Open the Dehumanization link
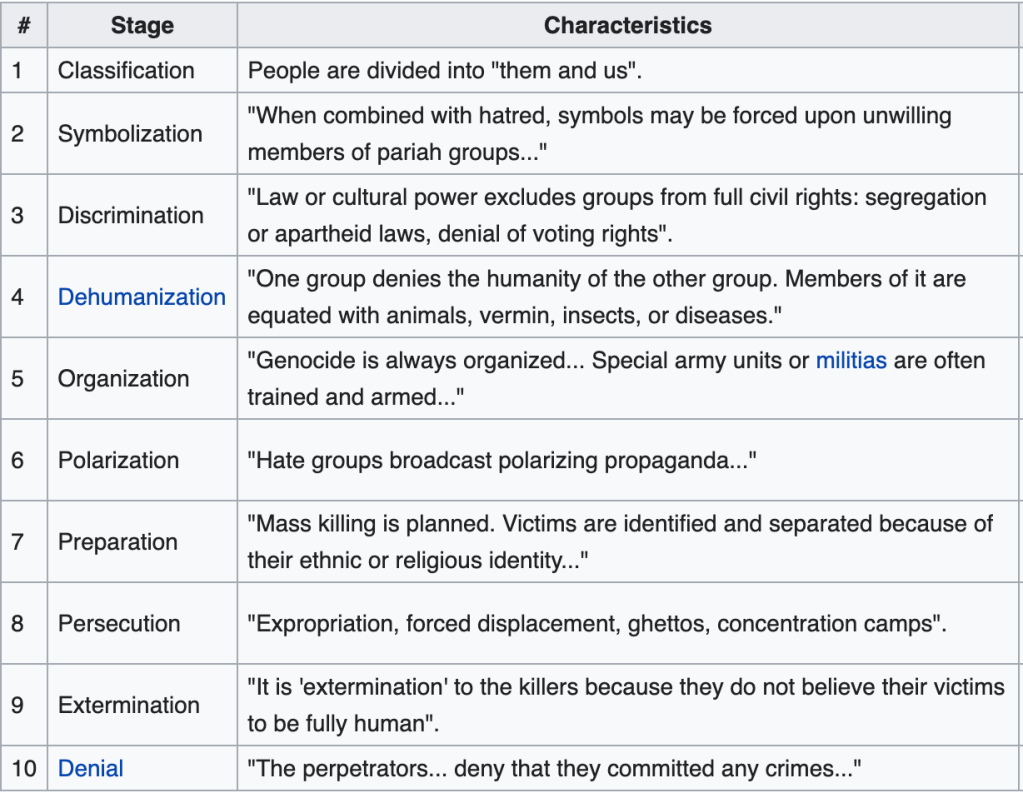This screenshot has width=1023, height=793. point(141,297)
